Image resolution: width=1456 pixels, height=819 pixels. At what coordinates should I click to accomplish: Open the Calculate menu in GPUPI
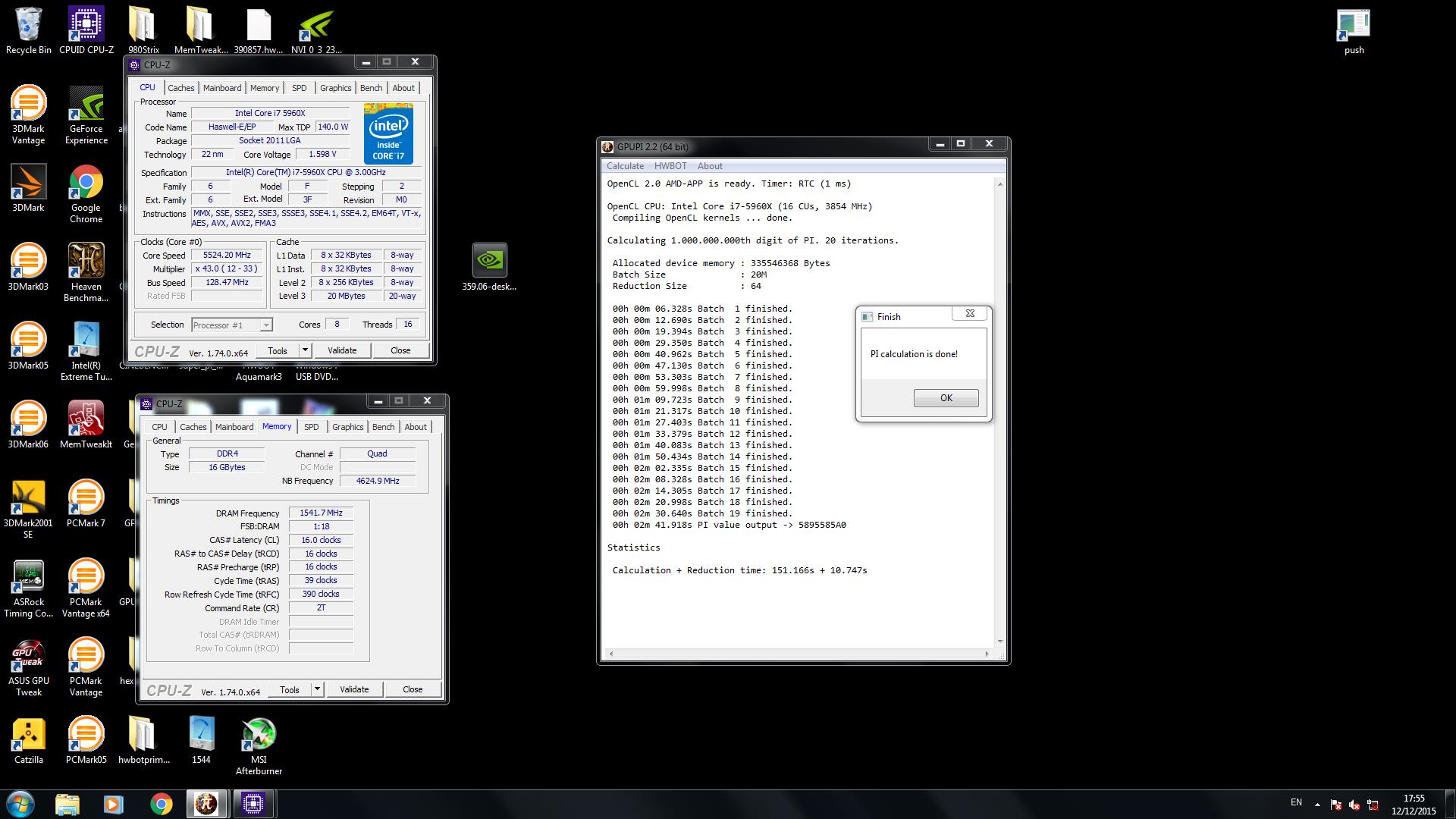click(625, 166)
